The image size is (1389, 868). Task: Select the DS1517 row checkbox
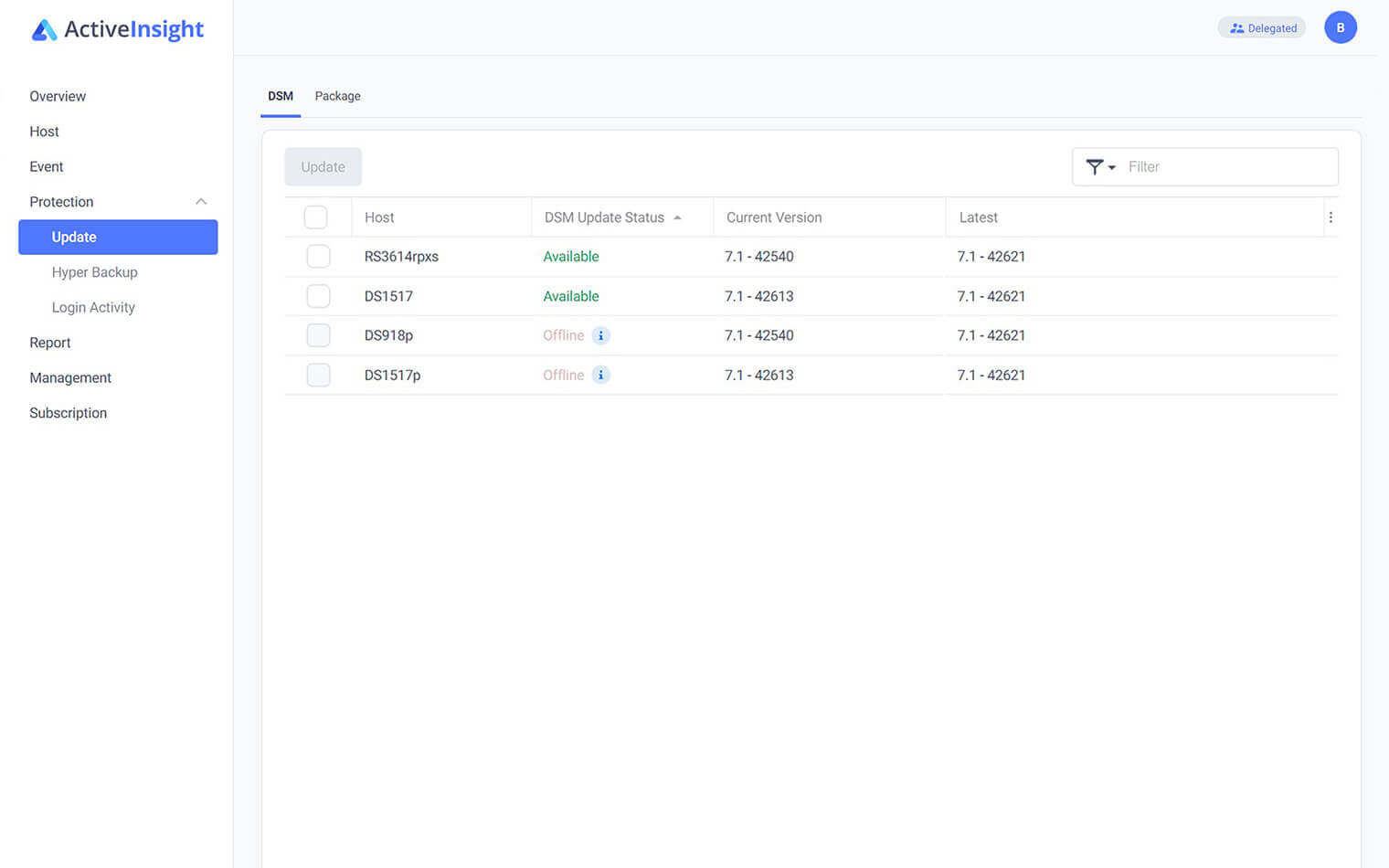point(318,295)
